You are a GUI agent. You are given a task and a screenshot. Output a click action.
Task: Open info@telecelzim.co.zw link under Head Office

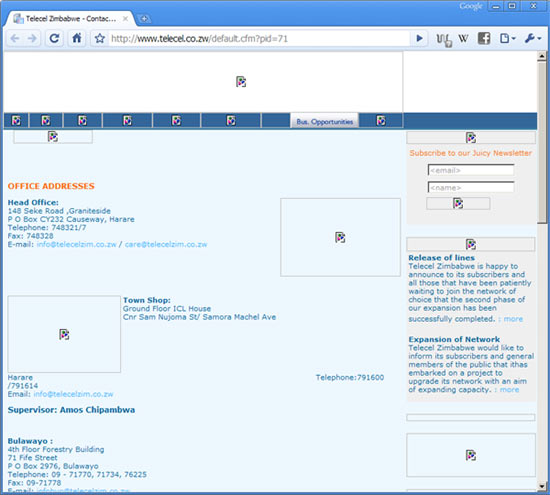[x=76, y=245]
